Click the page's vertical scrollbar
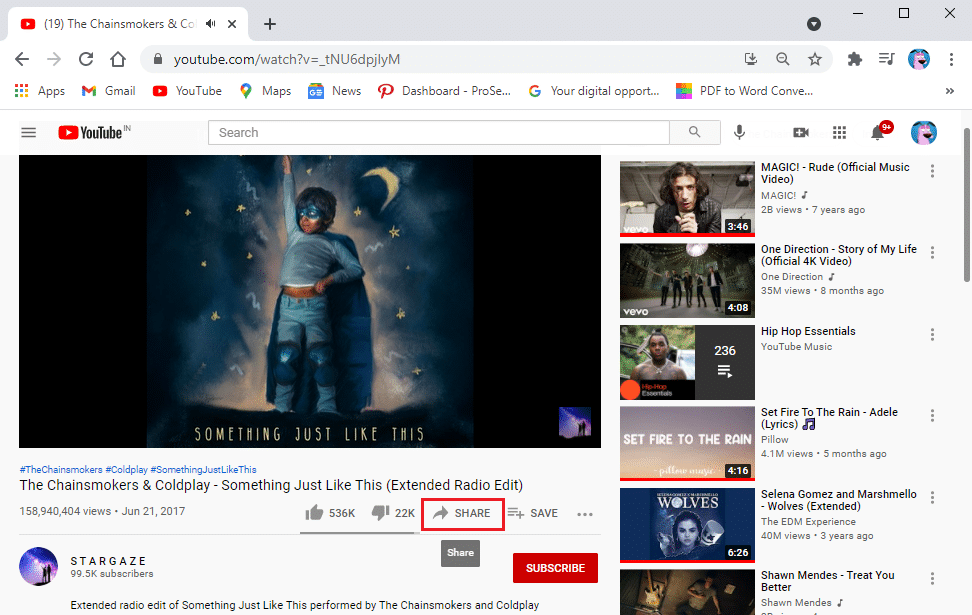Image resolution: width=972 pixels, height=615 pixels. [x=965, y=300]
